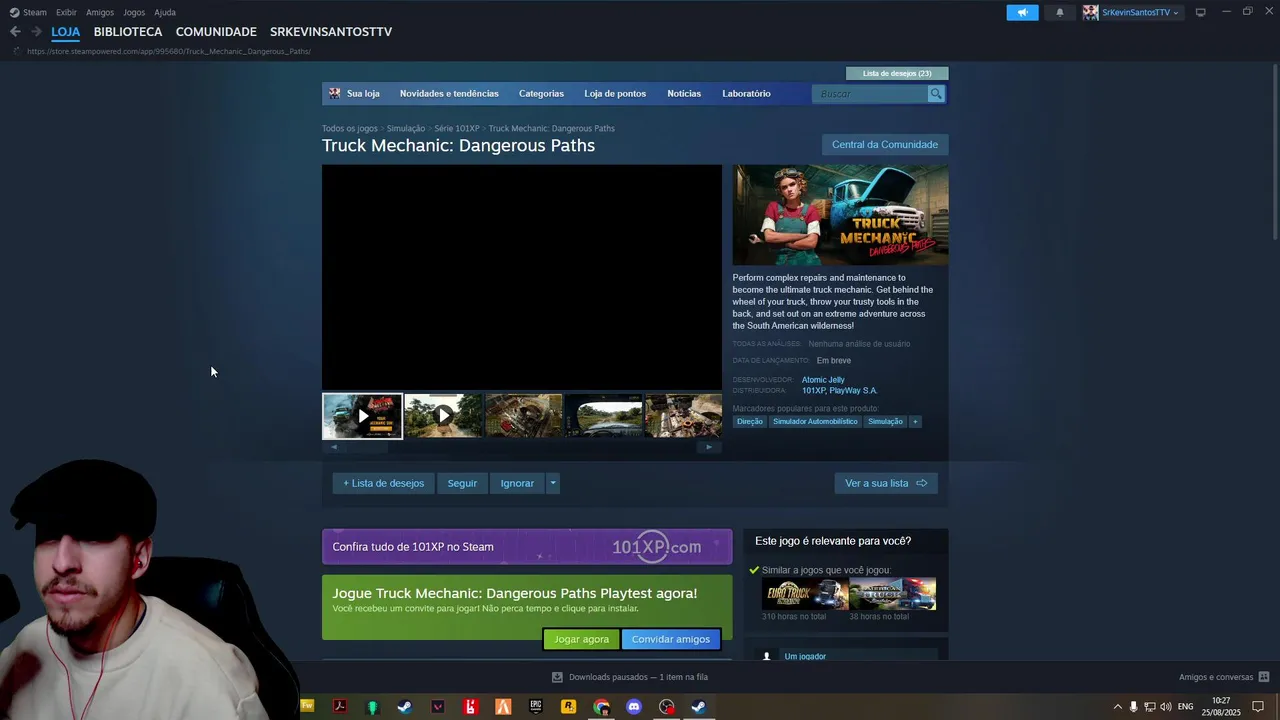Open Windows notification center icon
Viewport: 1280px width, 720px height.
click(1258, 707)
